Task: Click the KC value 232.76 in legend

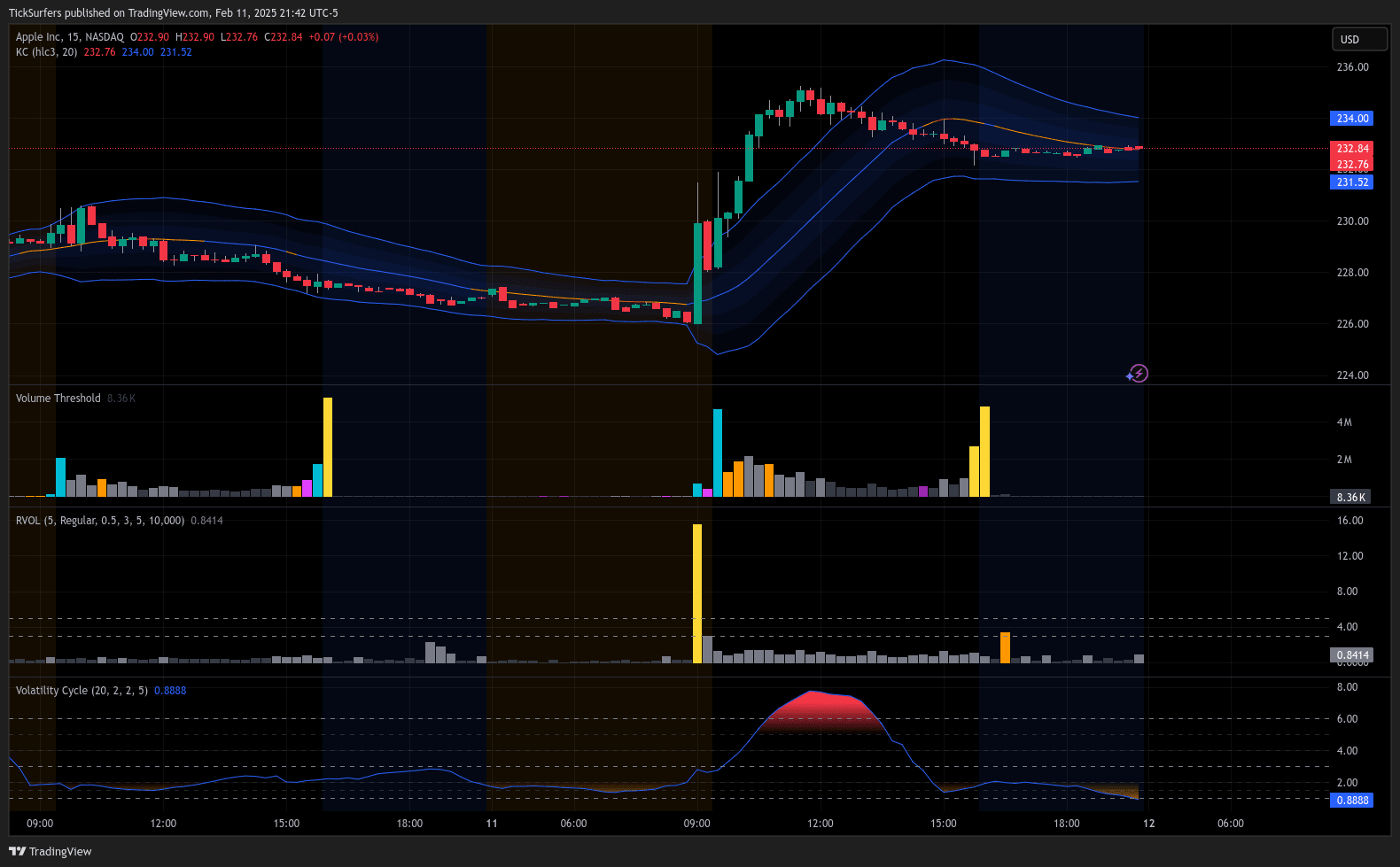Action: coord(99,52)
